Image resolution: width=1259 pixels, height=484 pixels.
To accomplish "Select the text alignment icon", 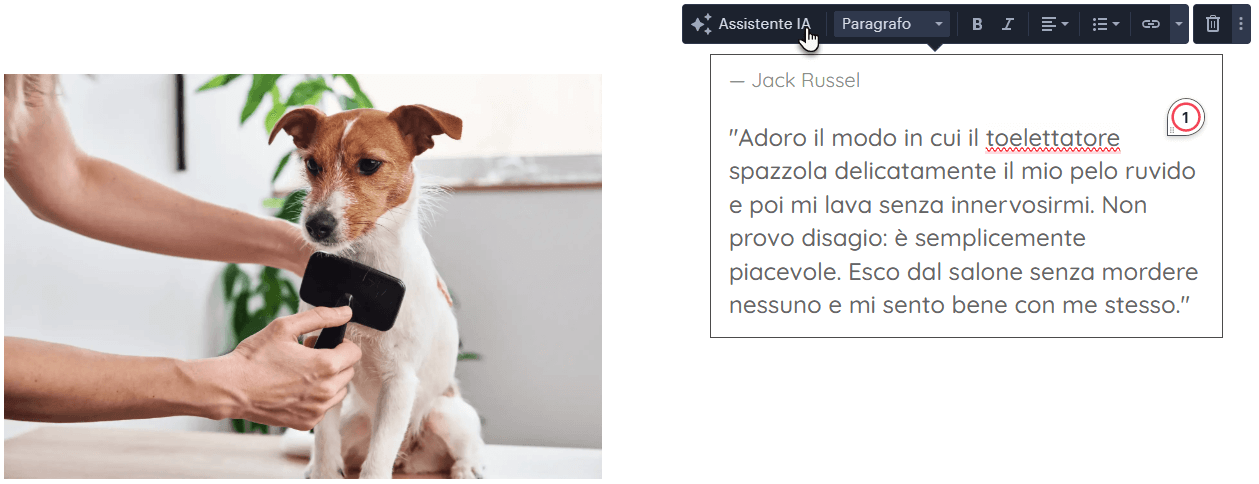I will [1048, 24].
